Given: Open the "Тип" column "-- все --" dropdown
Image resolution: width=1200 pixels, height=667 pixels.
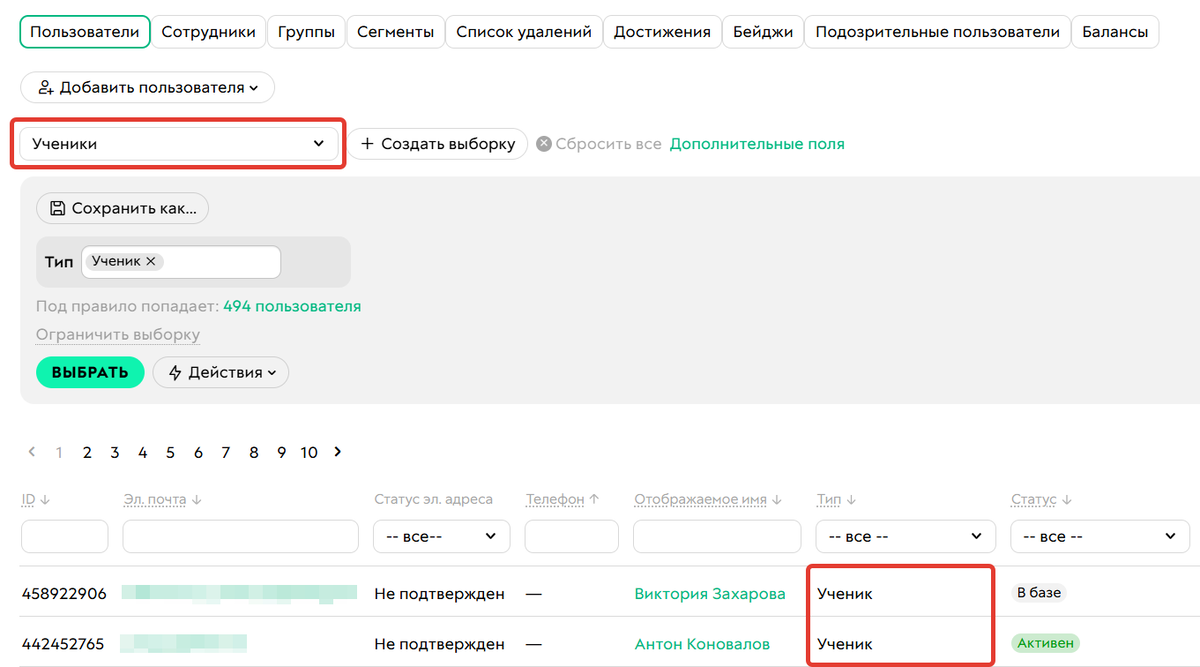Looking at the screenshot, I should point(904,536).
